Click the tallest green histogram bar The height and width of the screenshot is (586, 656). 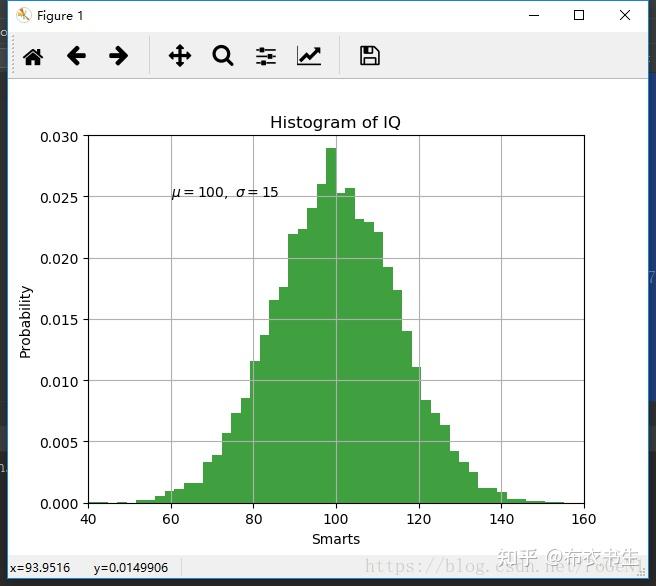tap(331, 325)
